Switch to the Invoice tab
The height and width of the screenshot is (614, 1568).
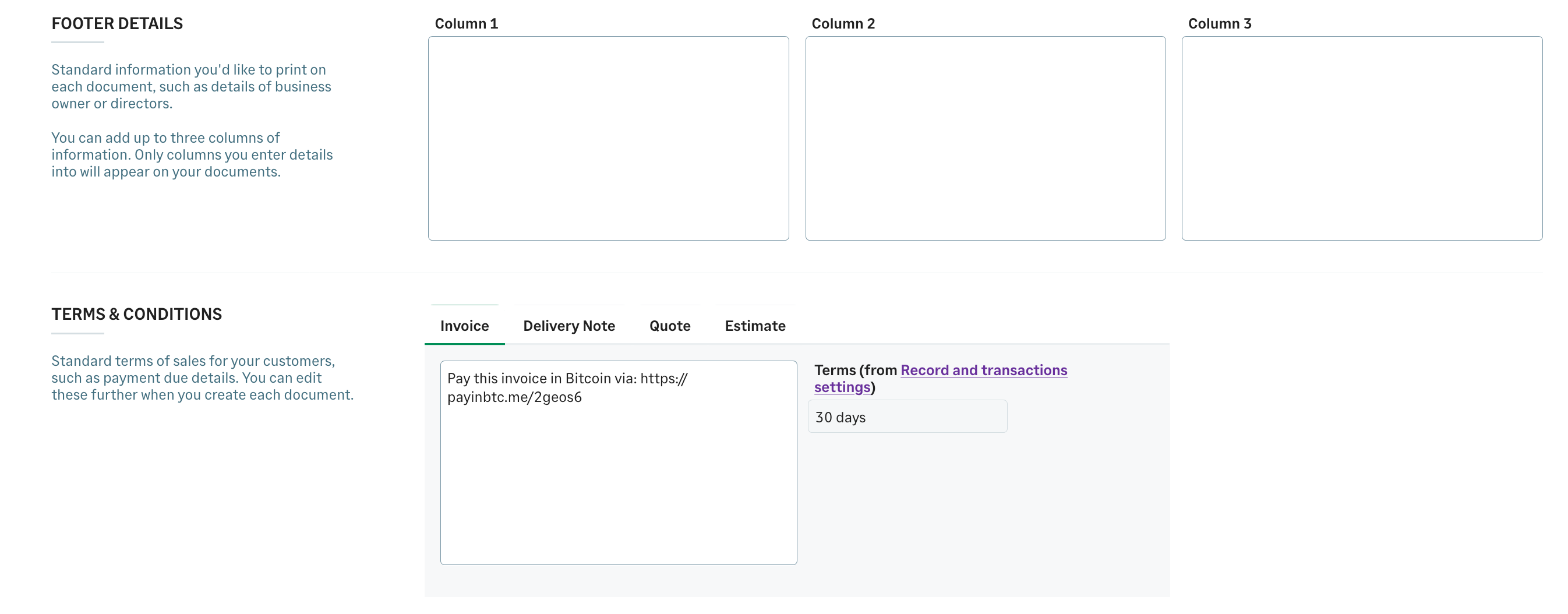464,326
